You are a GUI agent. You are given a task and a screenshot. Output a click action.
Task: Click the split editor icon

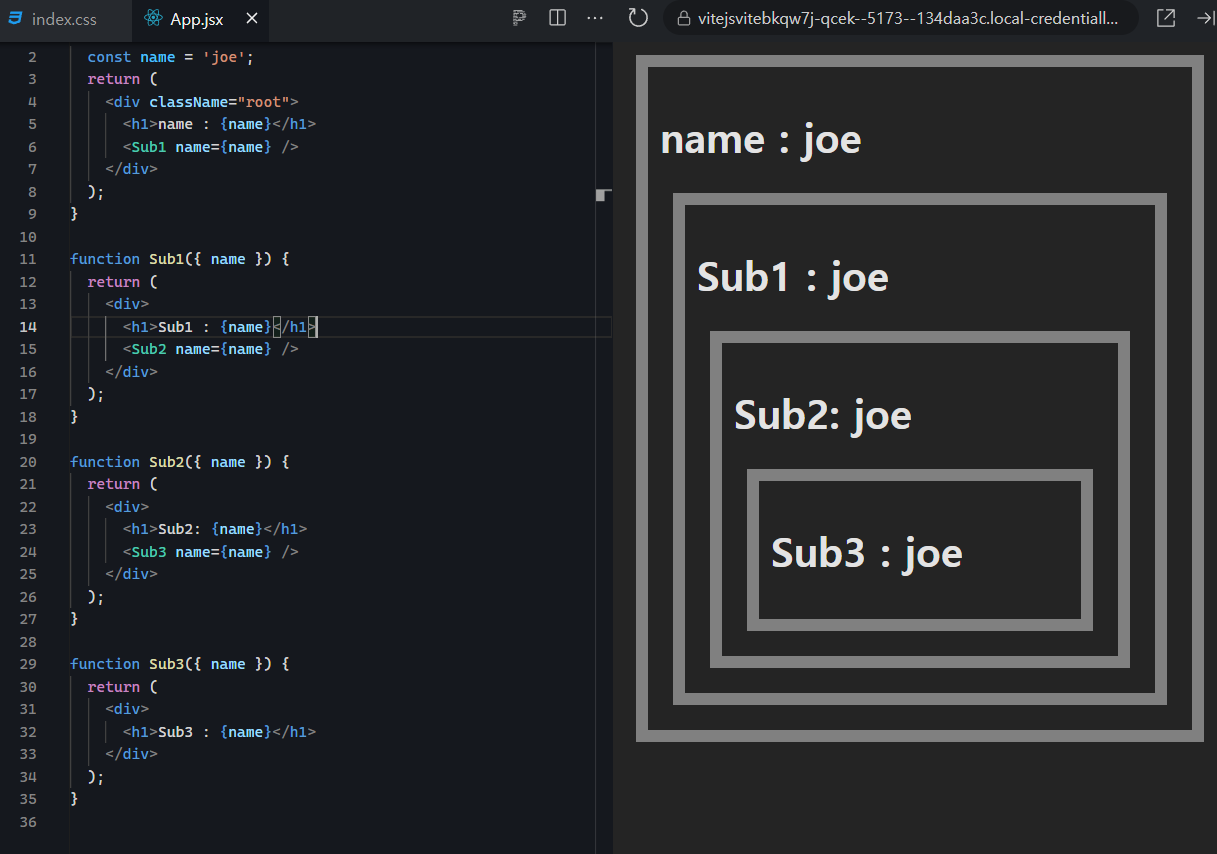558,18
